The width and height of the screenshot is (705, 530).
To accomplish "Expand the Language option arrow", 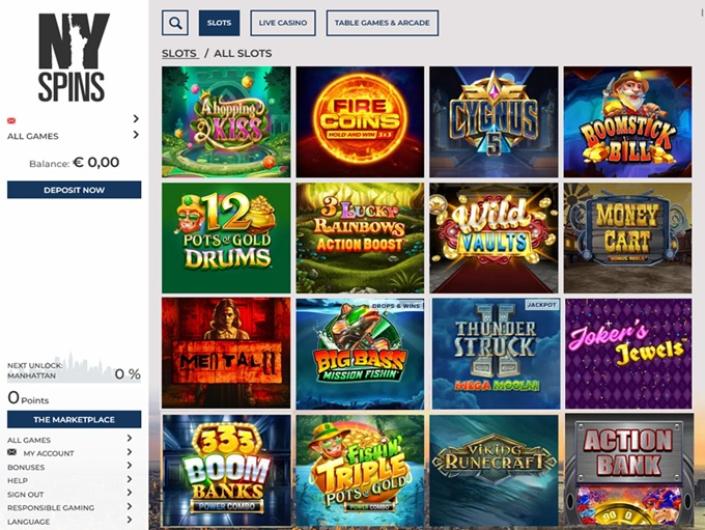I will coord(129,520).
